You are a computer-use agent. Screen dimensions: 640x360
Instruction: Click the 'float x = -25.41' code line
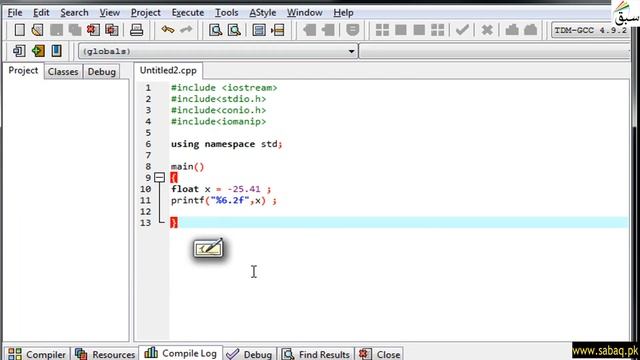coord(221,189)
